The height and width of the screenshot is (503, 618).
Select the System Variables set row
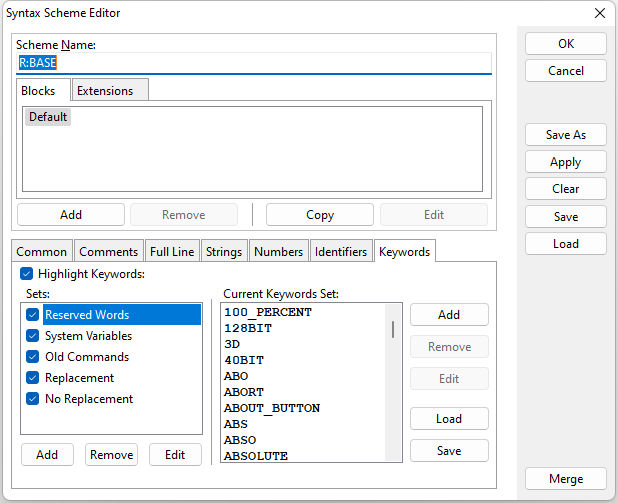122,335
